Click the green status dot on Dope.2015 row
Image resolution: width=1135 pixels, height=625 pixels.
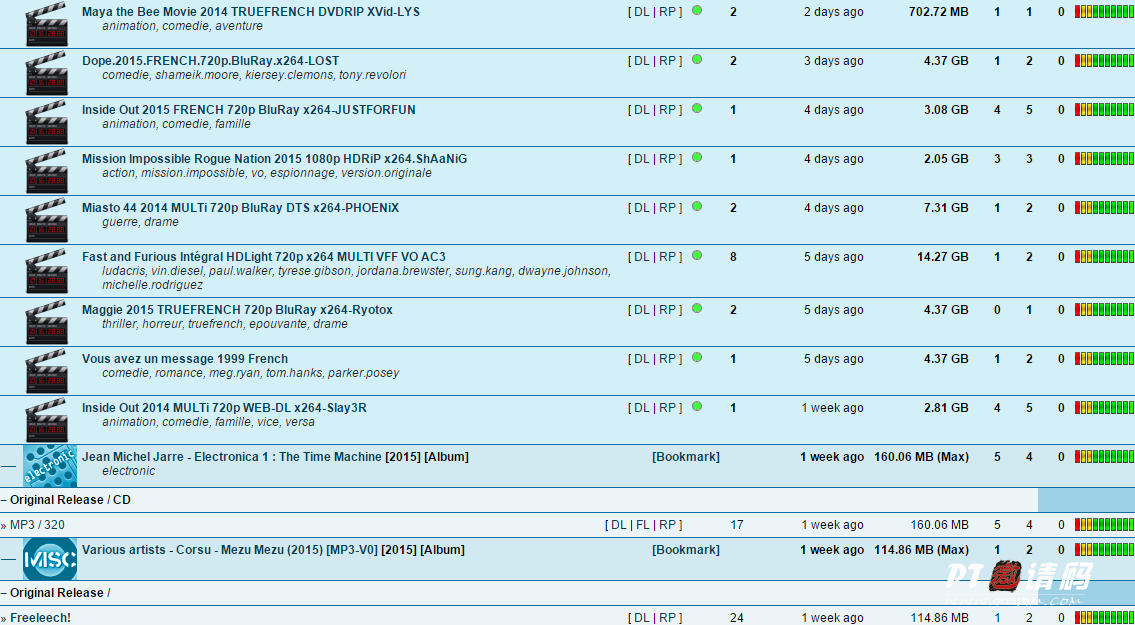coord(697,59)
